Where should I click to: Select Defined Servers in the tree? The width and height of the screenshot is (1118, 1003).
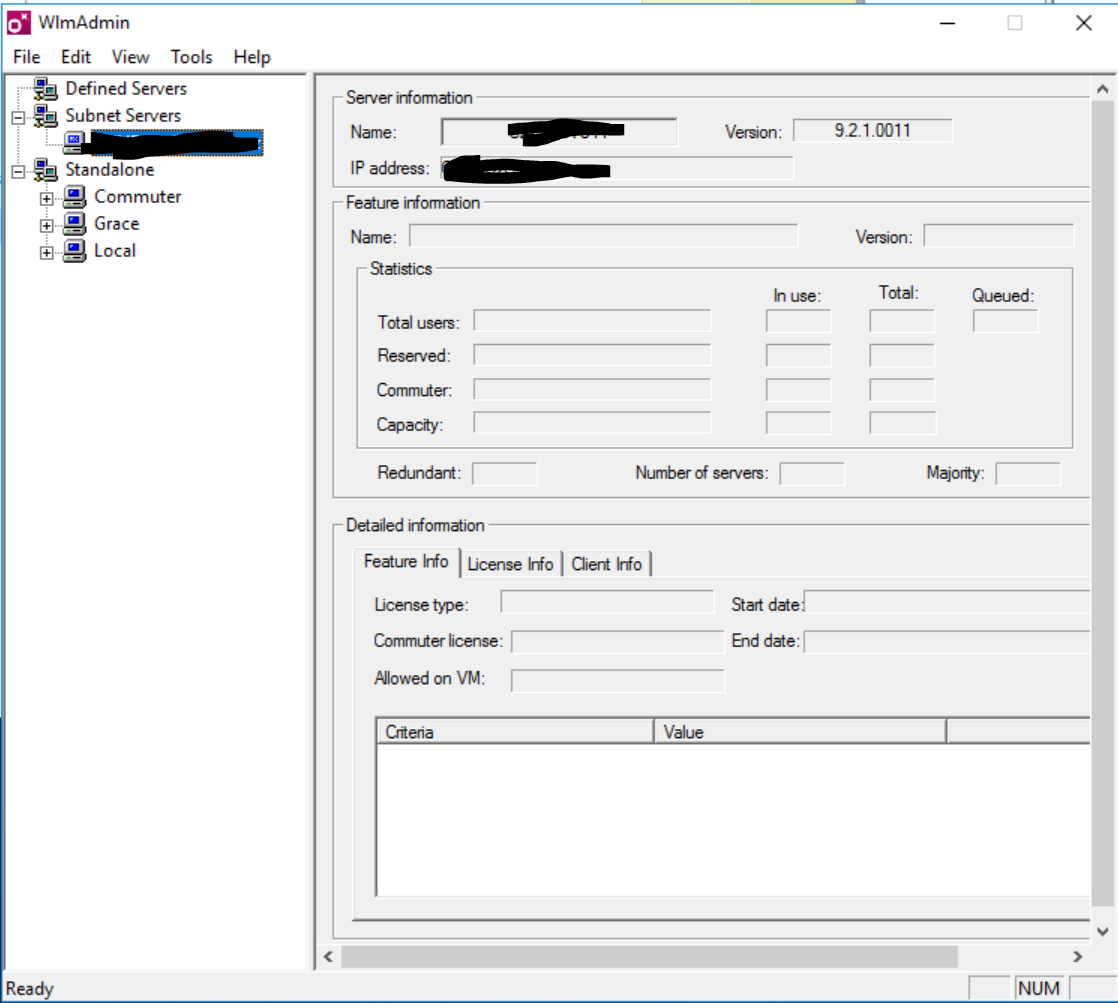point(126,88)
